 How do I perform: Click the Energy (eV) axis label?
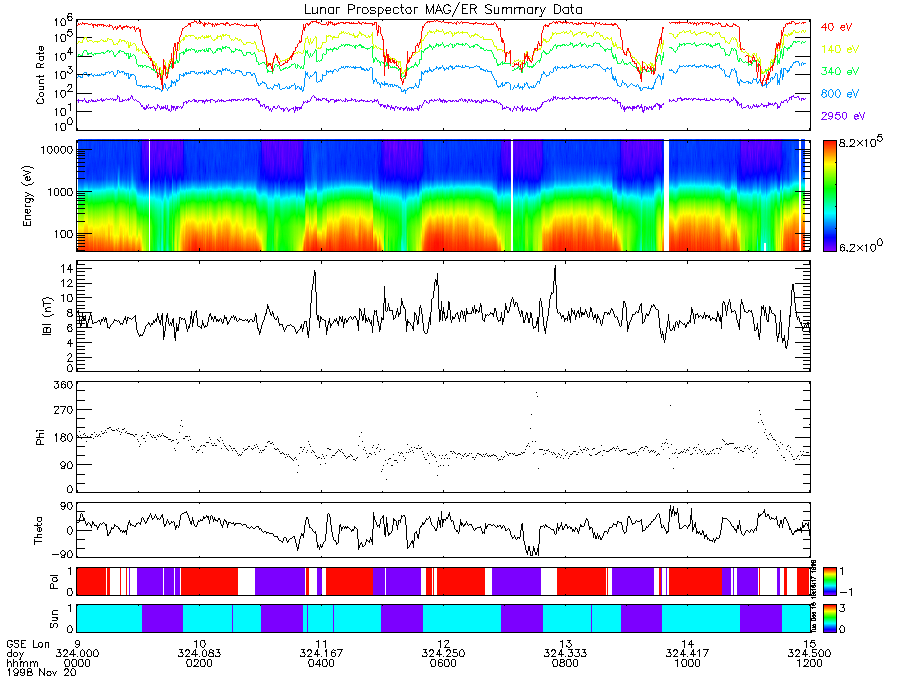pyautogui.click(x=28, y=196)
